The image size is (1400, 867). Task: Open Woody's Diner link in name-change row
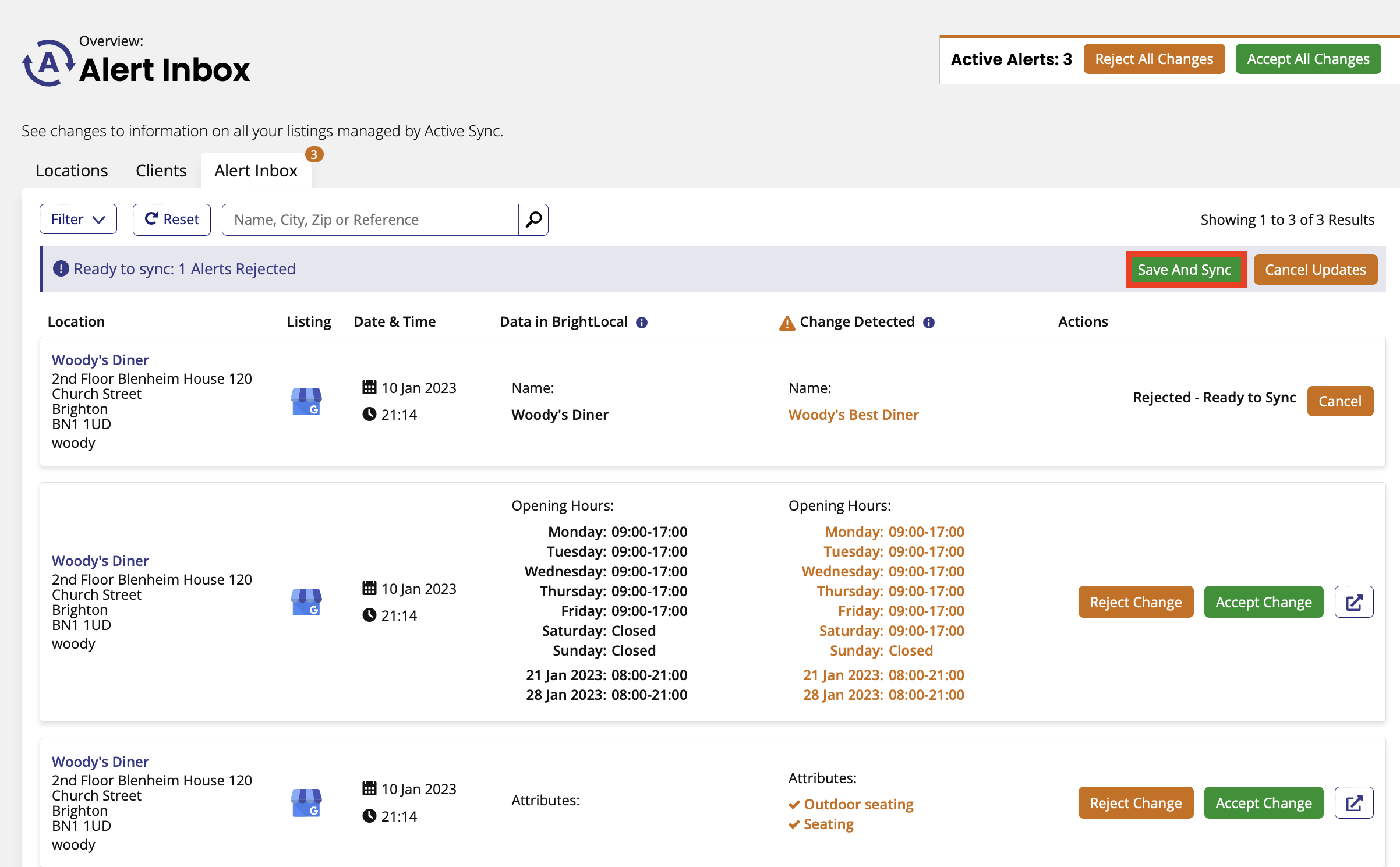pyautogui.click(x=100, y=360)
